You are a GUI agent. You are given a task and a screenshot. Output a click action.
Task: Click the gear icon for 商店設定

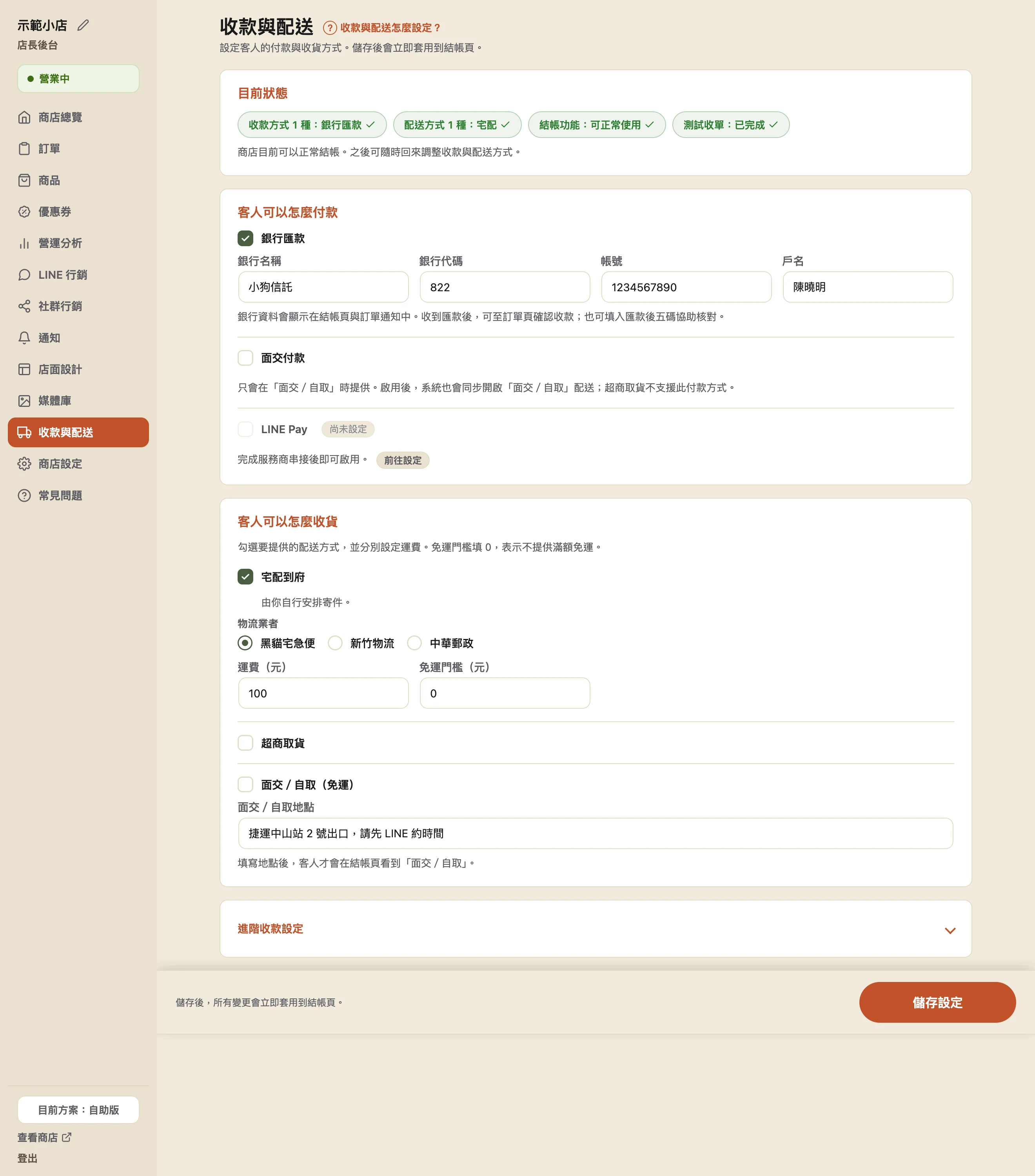coord(24,464)
